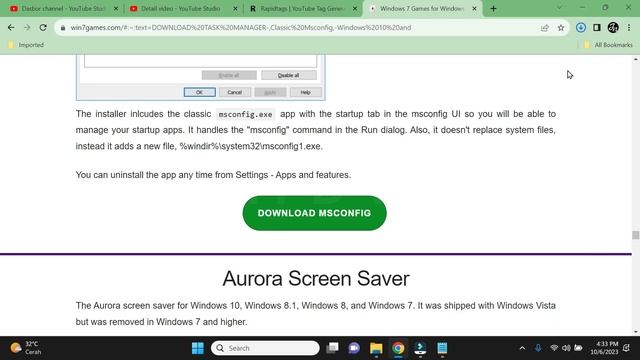Screen dimensions: 640x360
Task: Show hidden system tray icons
Action: (522, 348)
